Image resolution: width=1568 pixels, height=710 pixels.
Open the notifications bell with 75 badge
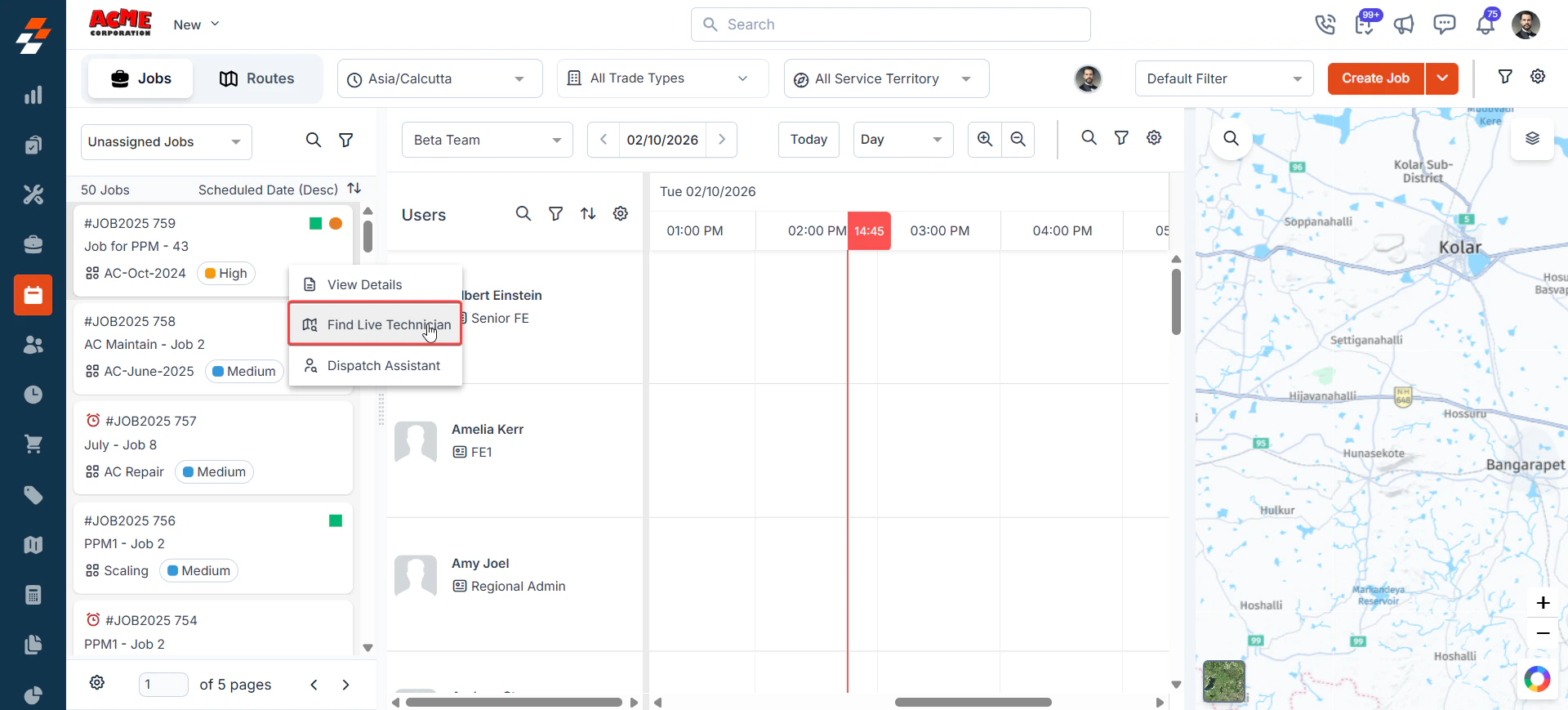1486,25
